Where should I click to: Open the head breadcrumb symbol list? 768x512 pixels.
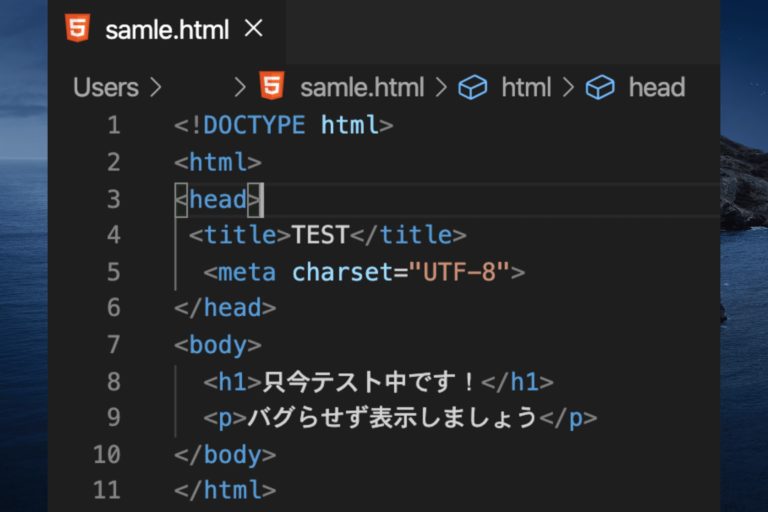(x=656, y=88)
